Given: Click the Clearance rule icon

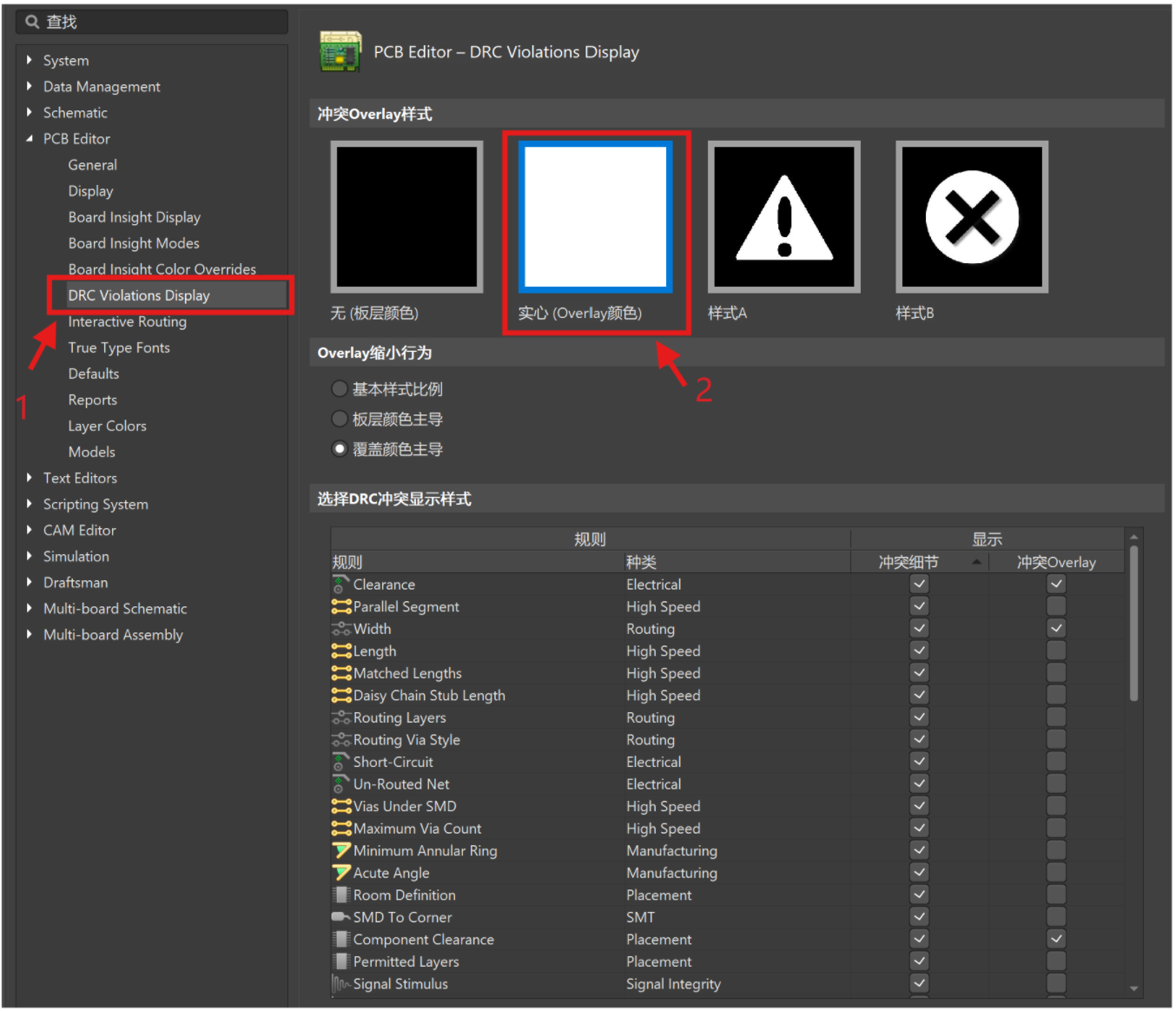Looking at the screenshot, I should coord(340,585).
